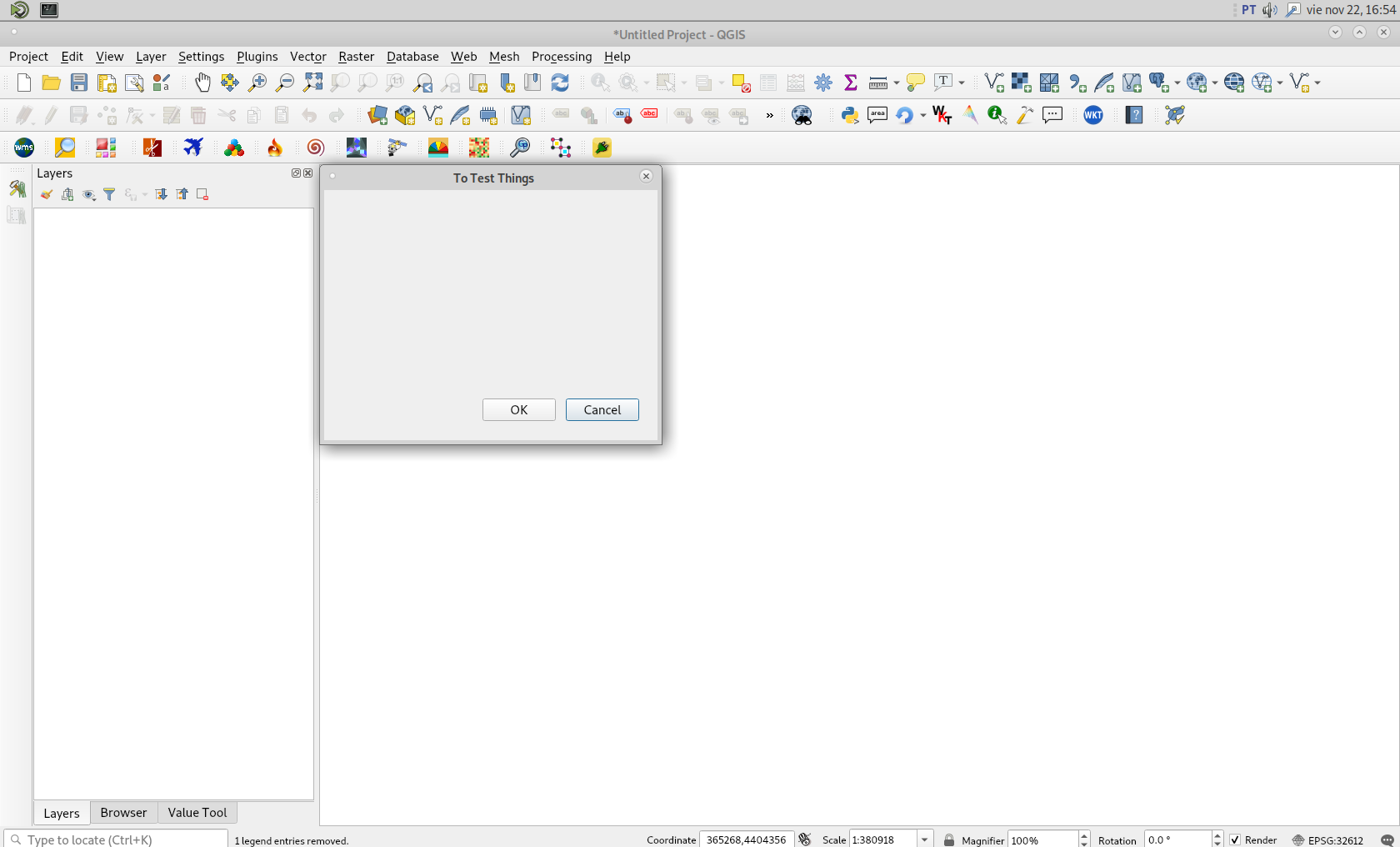
Task: Toggle the scale lock padlock icon
Action: pos(948,839)
